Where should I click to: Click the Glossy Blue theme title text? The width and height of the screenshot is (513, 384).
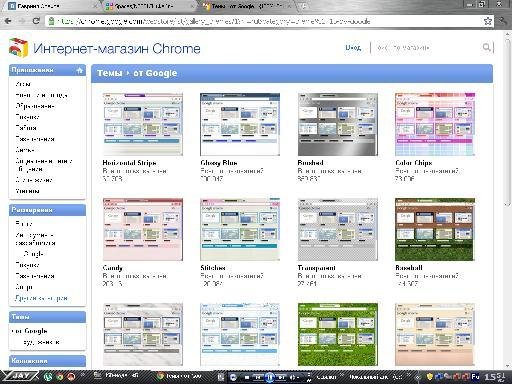pos(219,163)
